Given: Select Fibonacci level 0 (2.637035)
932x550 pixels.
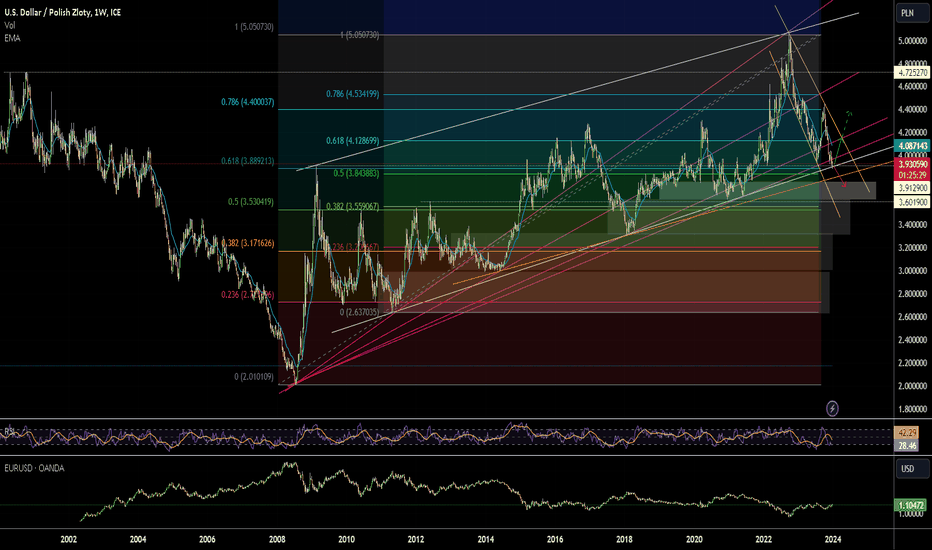Looking at the screenshot, I should (x=359, y=312).
